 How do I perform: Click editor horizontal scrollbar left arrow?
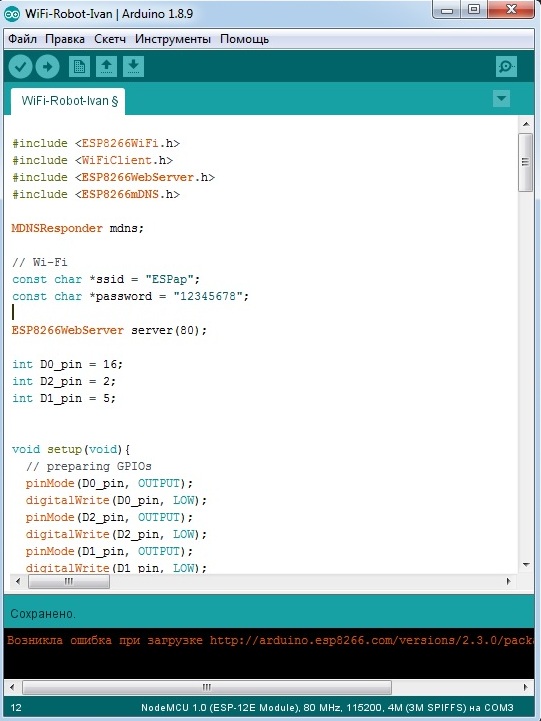point(18,581)
